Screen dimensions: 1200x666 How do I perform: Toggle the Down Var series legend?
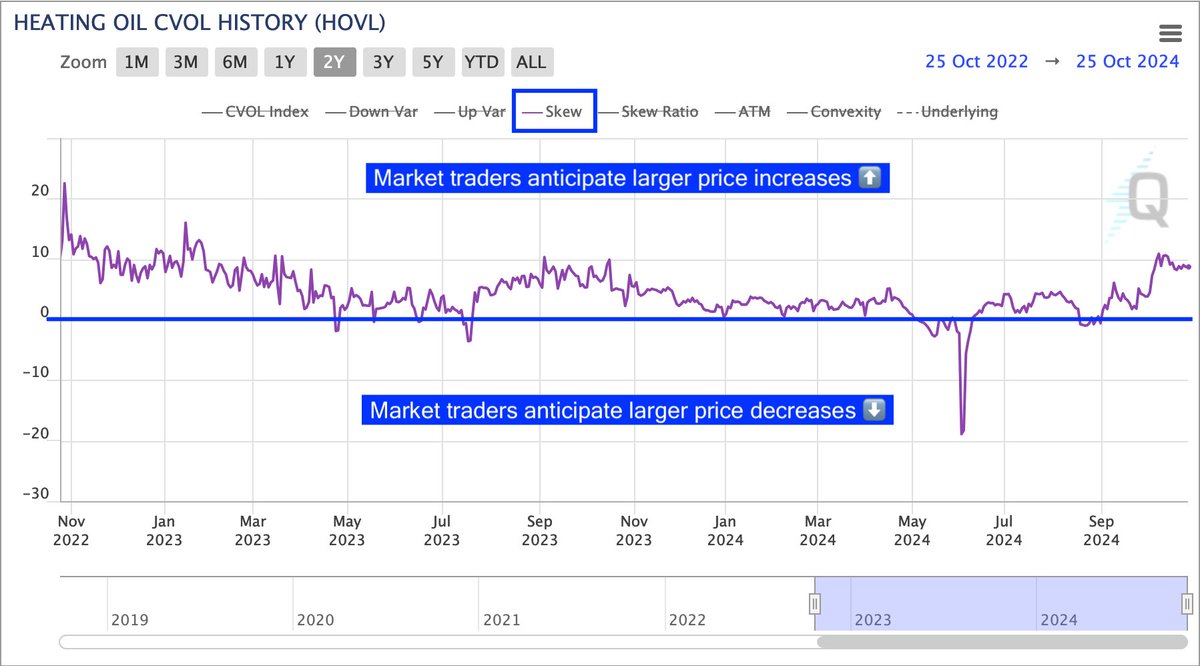coord(372,112)
